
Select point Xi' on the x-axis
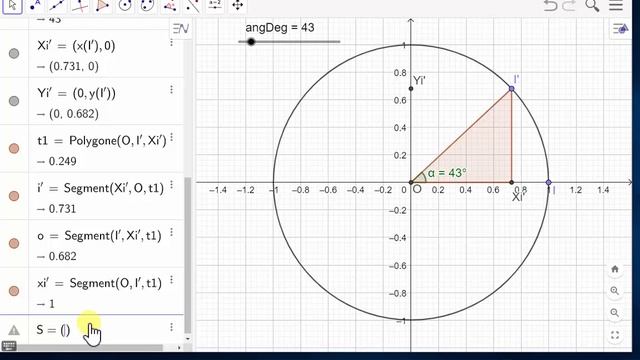coord(511,182)
